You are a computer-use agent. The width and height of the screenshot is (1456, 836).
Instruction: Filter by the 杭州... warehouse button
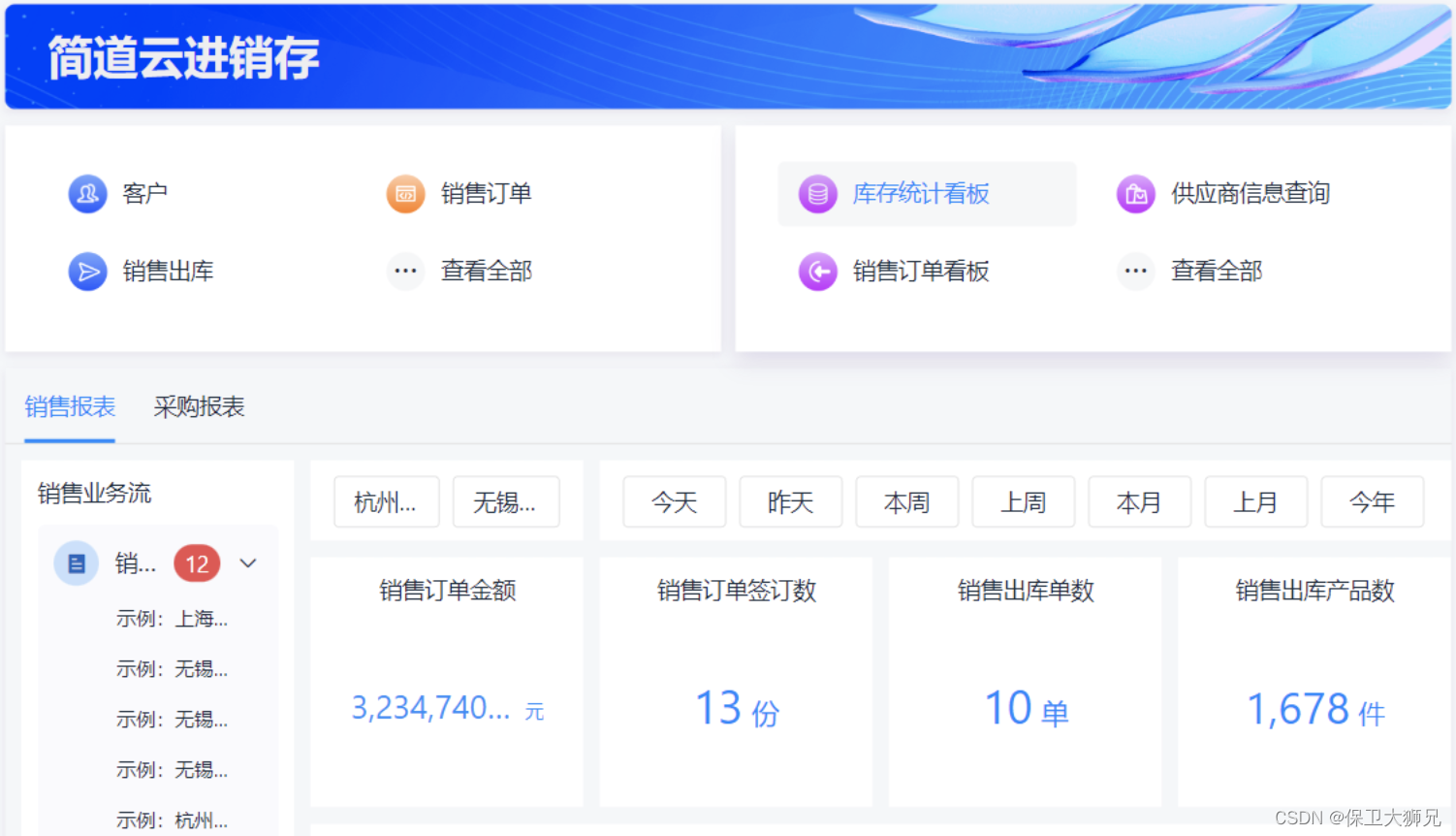(386, 502)
